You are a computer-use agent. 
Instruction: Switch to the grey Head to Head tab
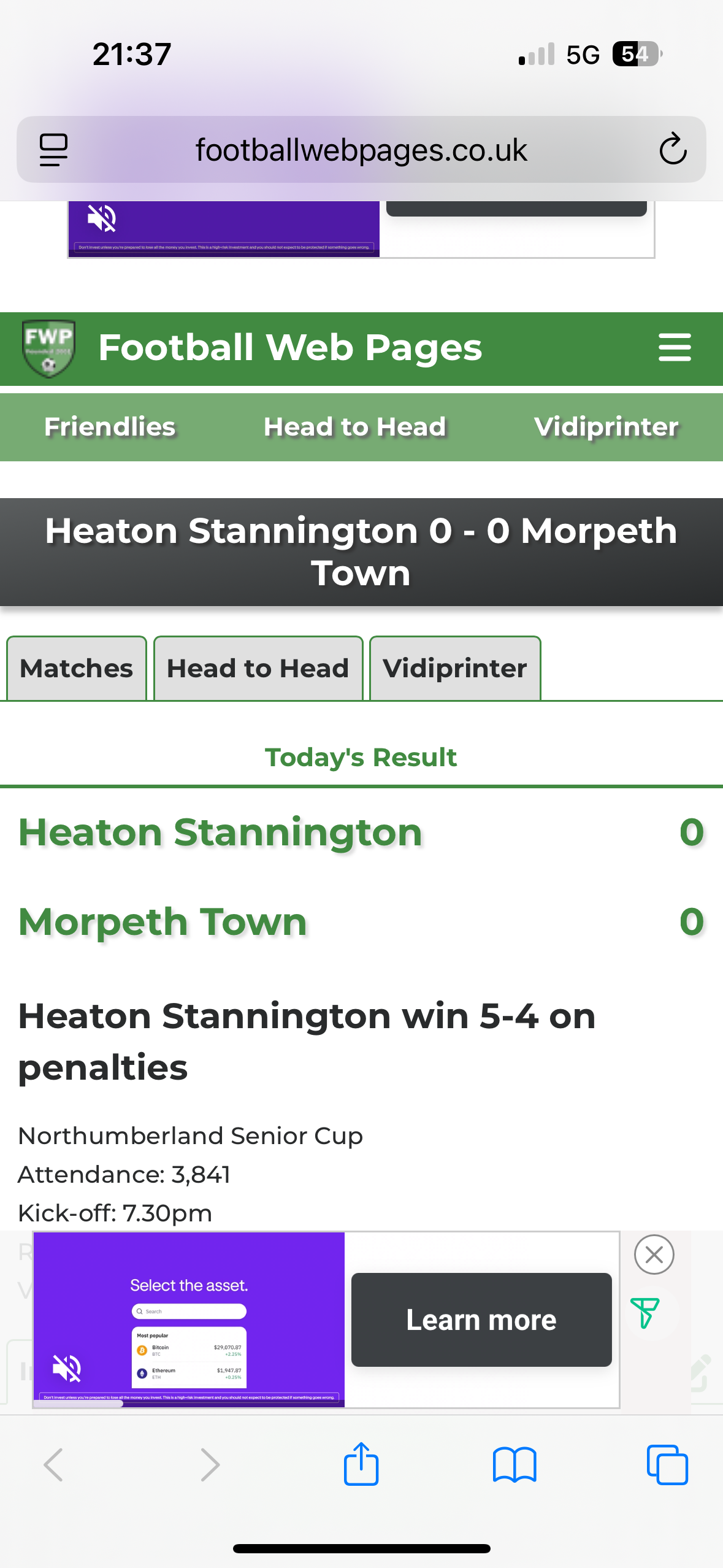(x=258, y=668)
